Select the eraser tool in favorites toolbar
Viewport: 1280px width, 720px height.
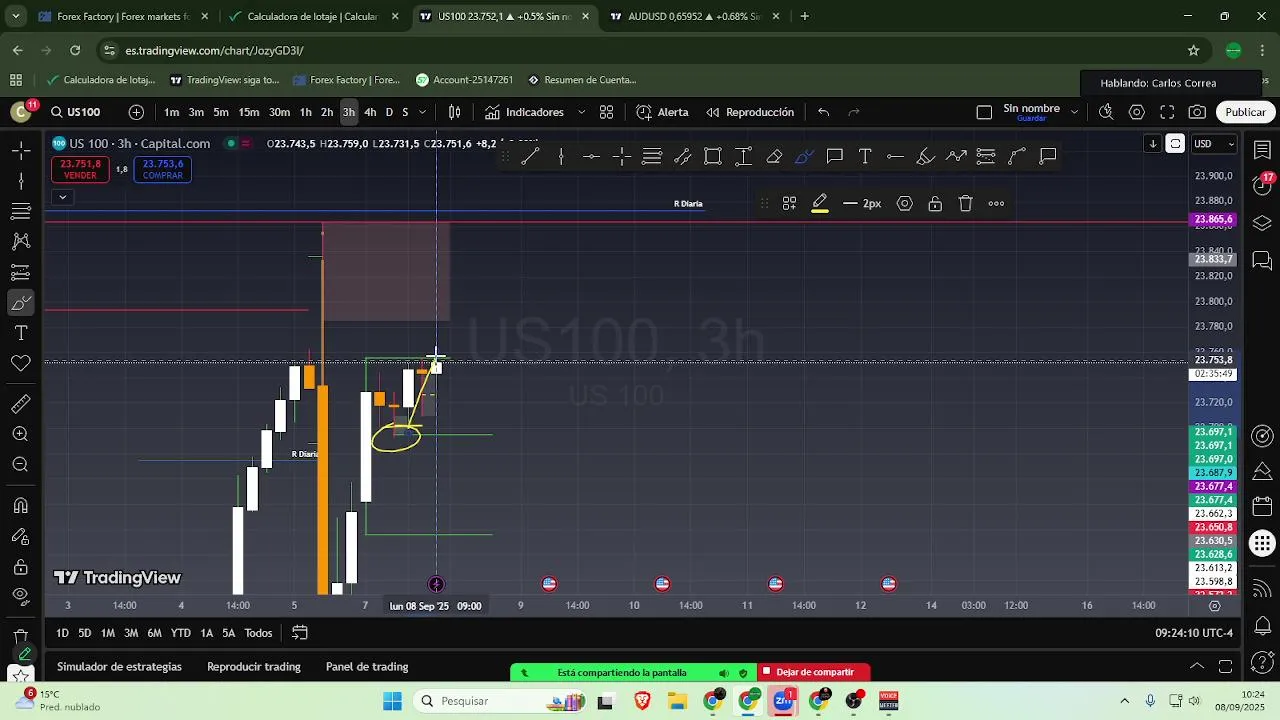click(x=774, y=156)
